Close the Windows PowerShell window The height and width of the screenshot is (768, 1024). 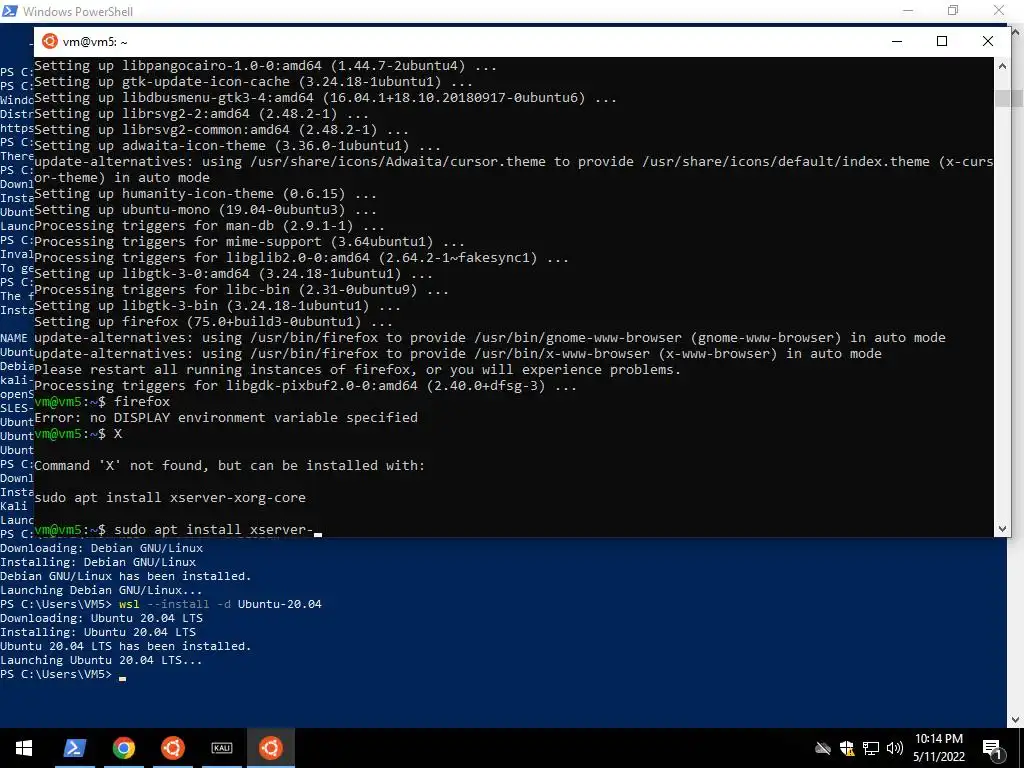tap(999, 10)
